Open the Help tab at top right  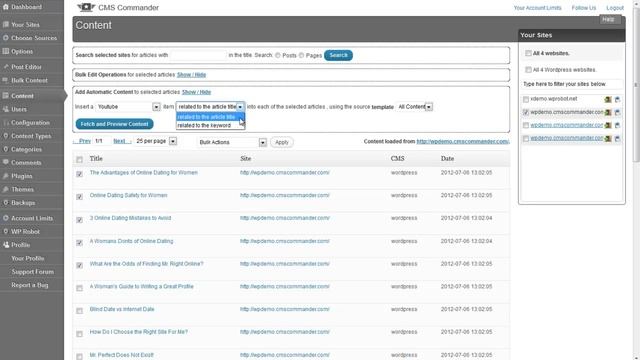tap(609, 19)
